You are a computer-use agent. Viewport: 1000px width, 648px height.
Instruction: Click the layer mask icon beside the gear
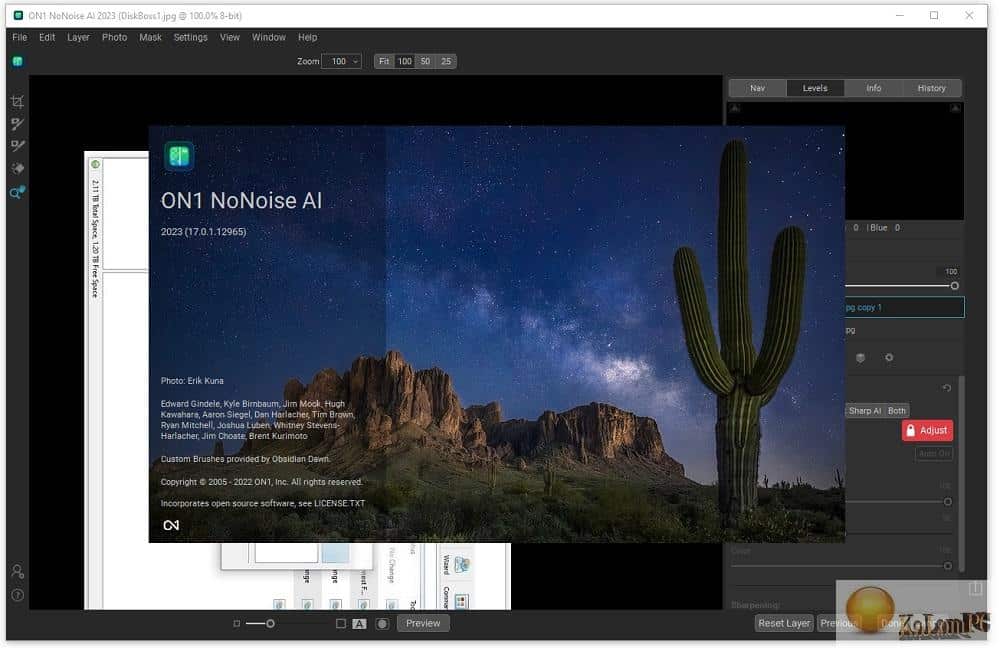click(x=860, y=358)
